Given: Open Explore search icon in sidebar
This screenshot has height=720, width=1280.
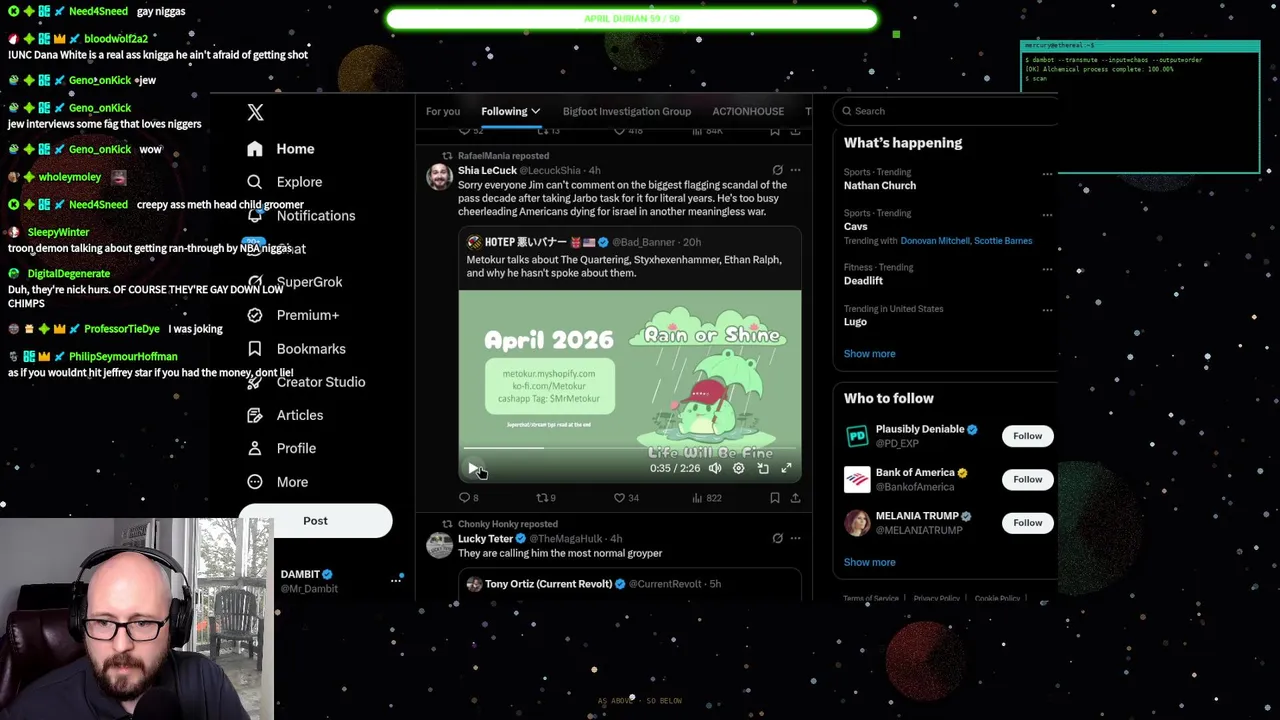Looking at the screenshot, I should pos(255,182).
